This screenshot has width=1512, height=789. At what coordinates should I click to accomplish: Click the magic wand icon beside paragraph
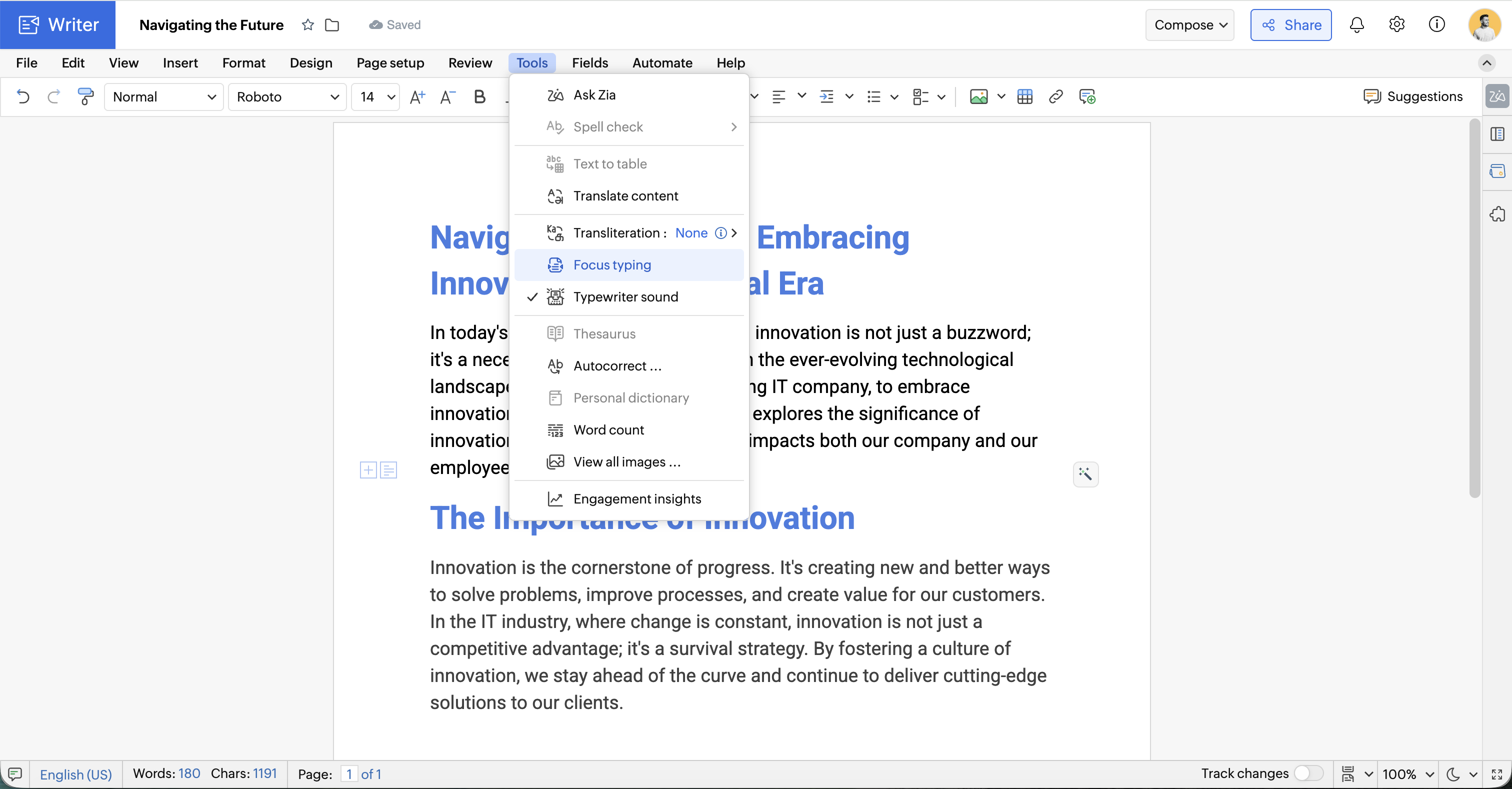click(1085, 474)
